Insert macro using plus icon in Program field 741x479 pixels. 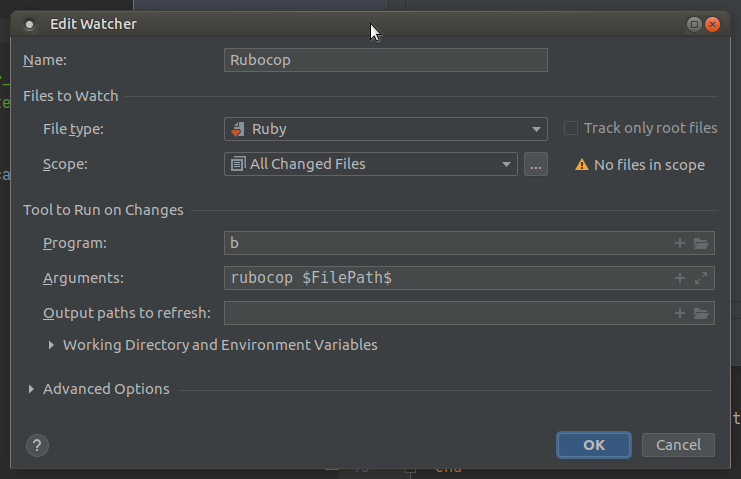coord(680,243)
